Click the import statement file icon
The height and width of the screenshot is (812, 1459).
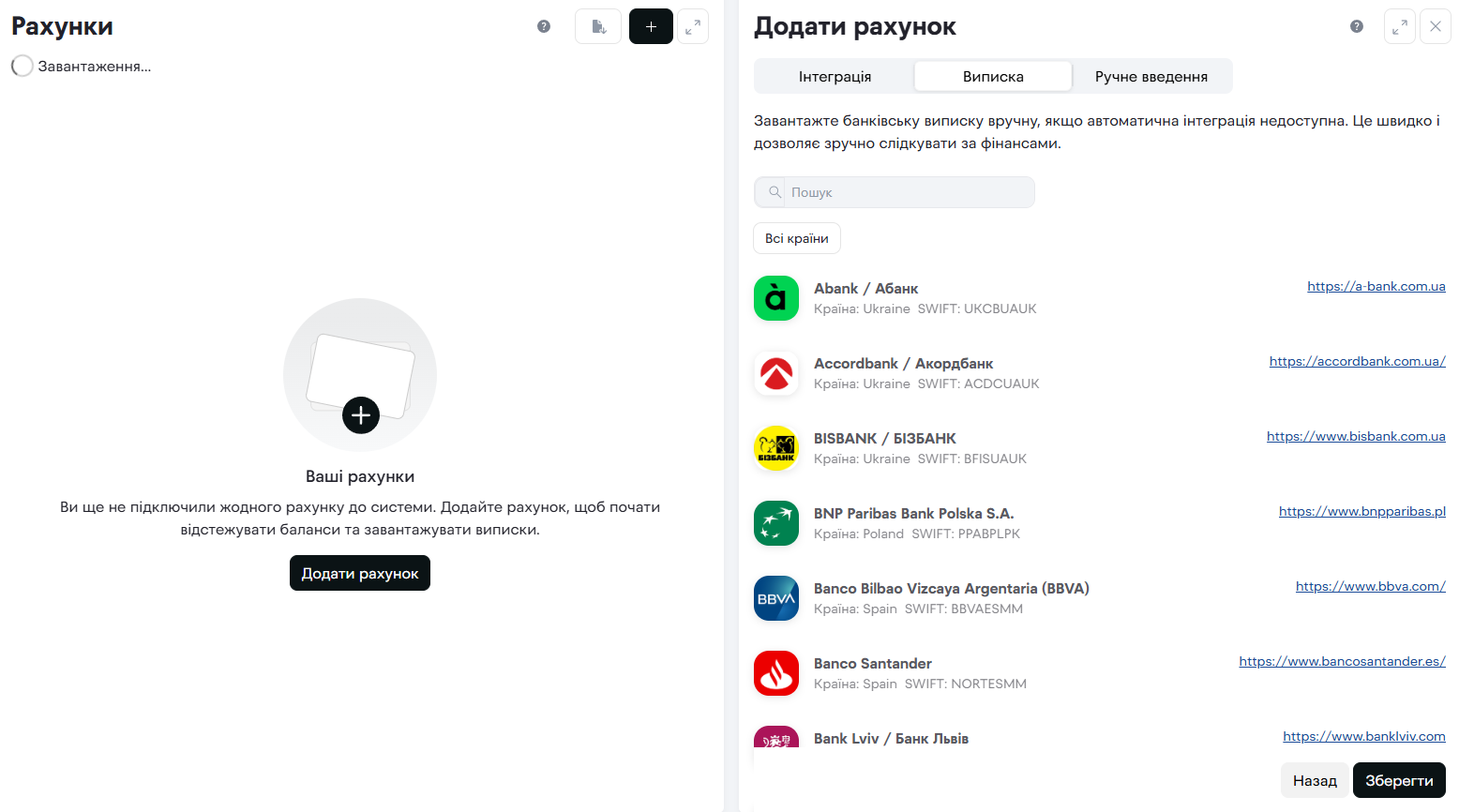(x=598, y=27)
